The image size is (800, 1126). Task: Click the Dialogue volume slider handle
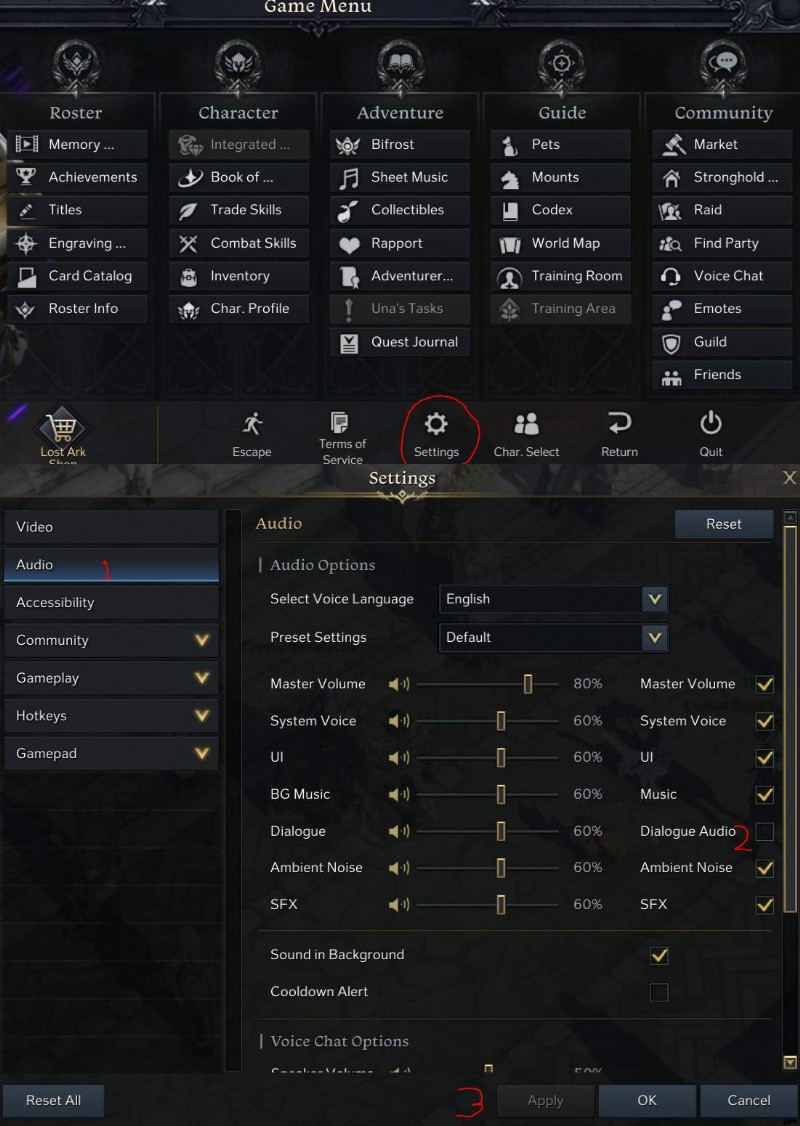click(501, 832)
